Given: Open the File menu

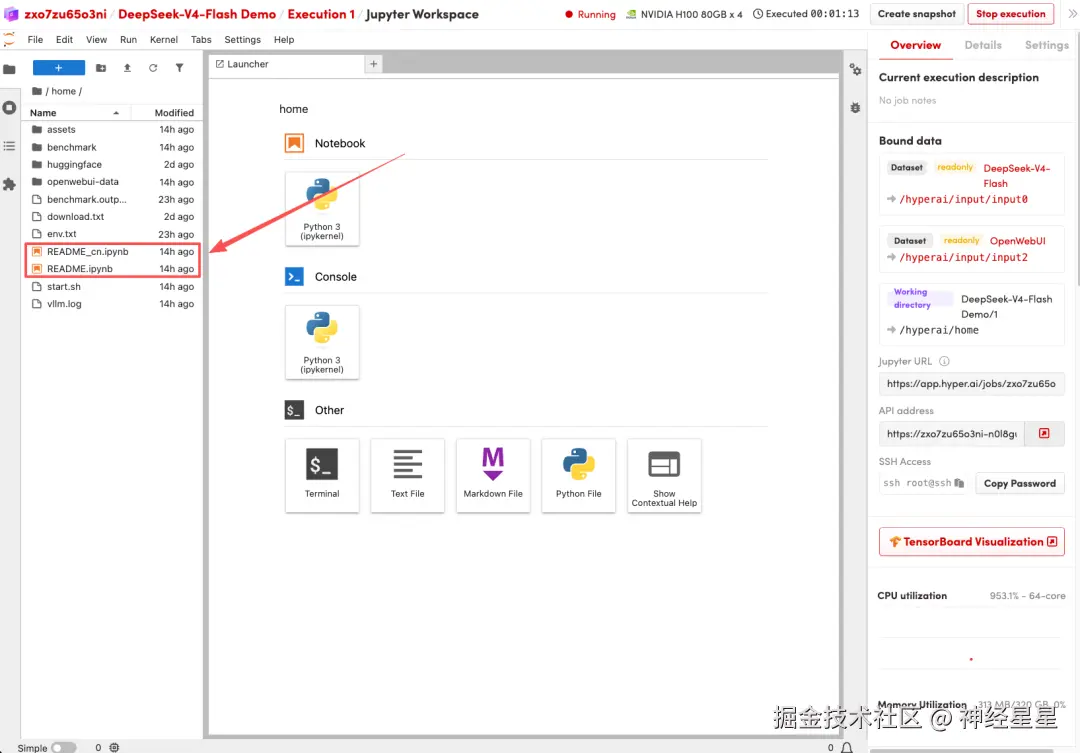Looking at the screenshot, I should point(35,39).
